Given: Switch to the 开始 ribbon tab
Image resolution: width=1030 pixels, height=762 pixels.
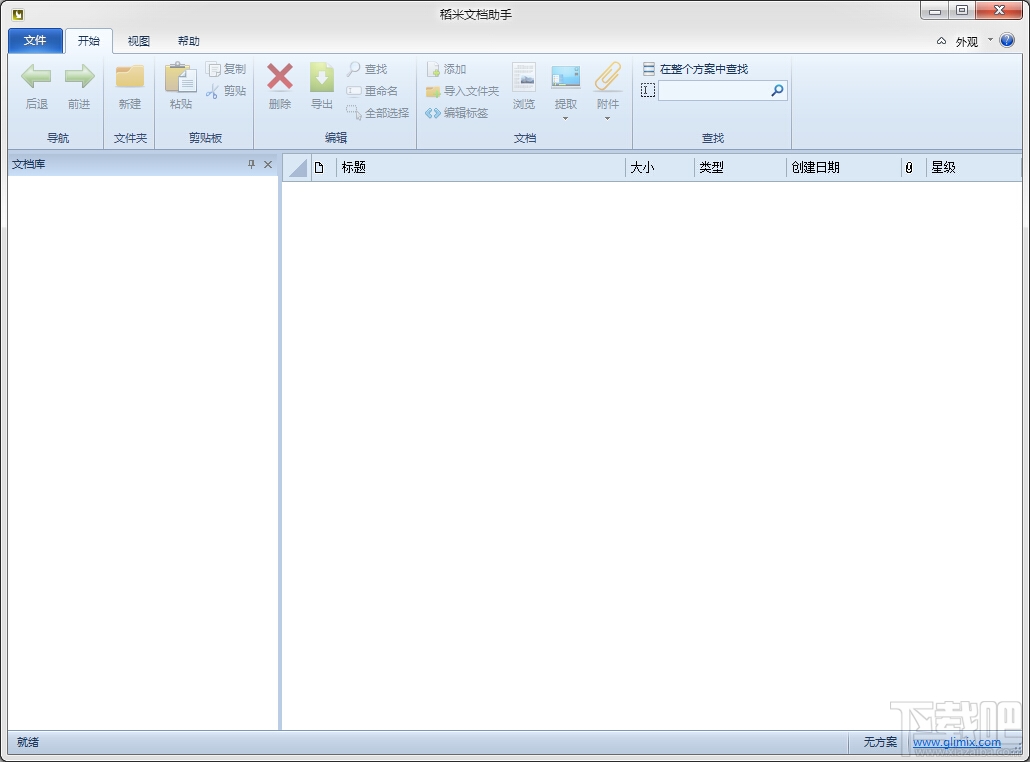Looking at the screenshot, I should click(89, 41).
